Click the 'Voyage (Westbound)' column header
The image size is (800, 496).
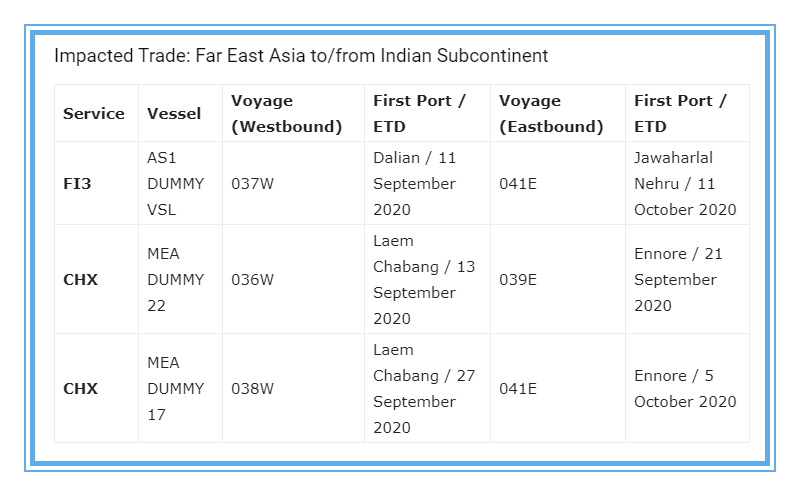(x=287, y=114)
